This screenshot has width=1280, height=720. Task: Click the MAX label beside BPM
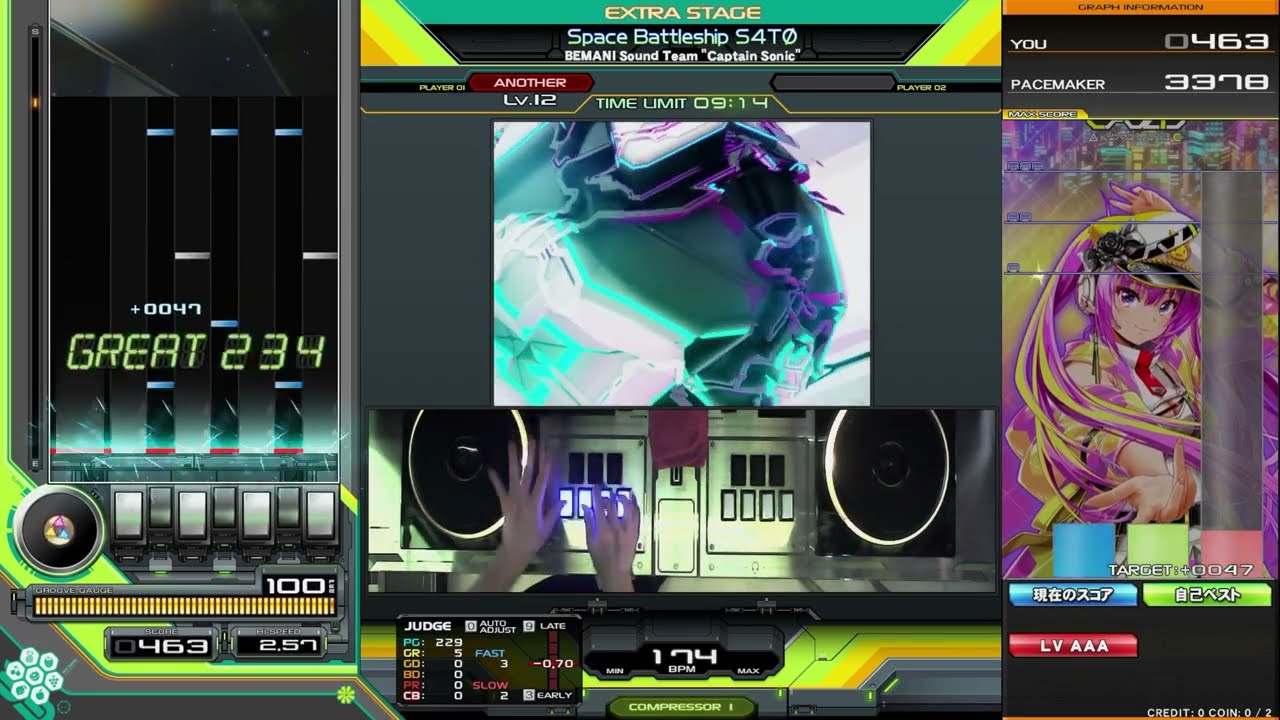(749, 670)
